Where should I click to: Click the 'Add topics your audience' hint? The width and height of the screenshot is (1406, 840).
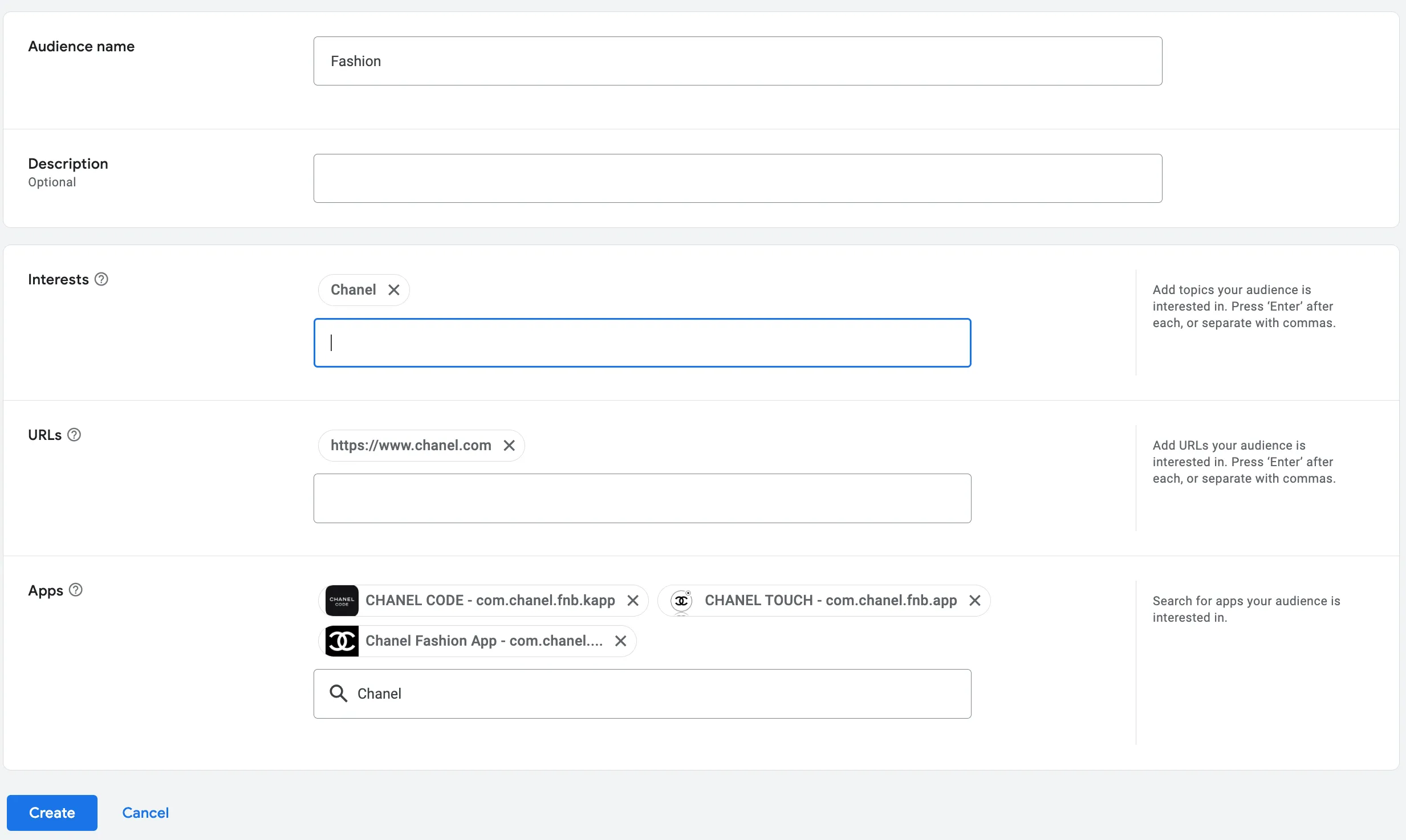pos(1244,307)
